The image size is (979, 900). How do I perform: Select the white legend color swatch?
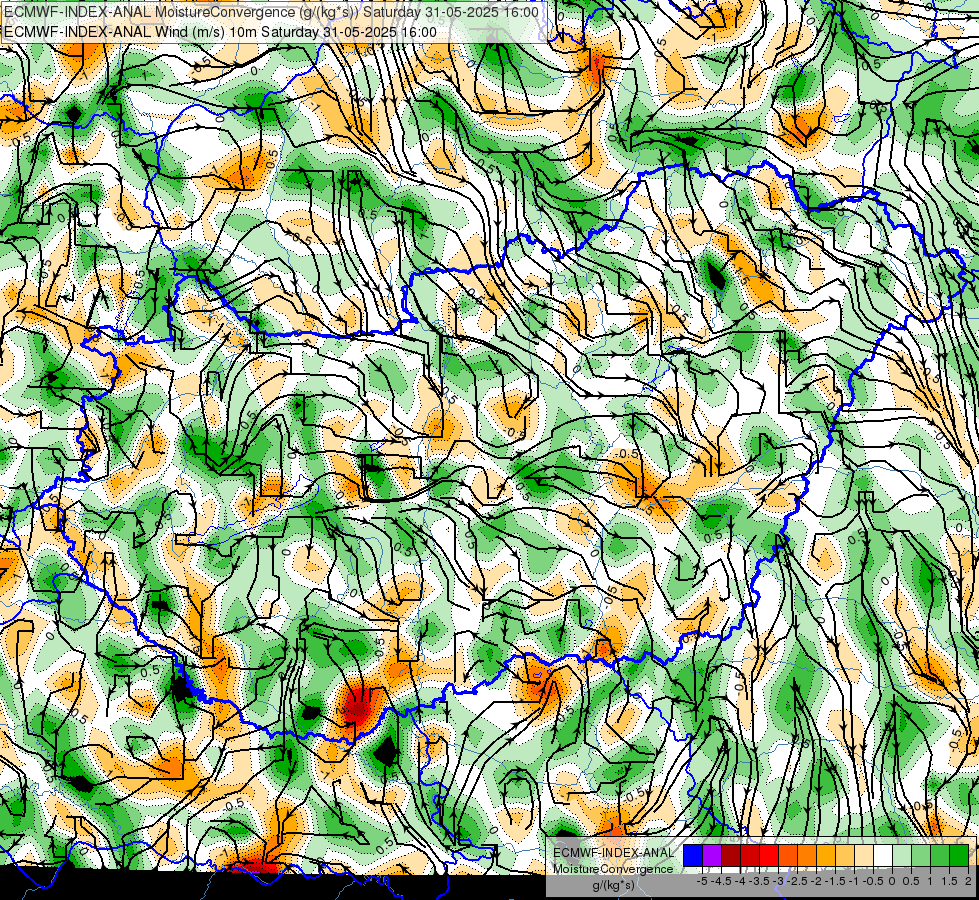click(883, 855)
